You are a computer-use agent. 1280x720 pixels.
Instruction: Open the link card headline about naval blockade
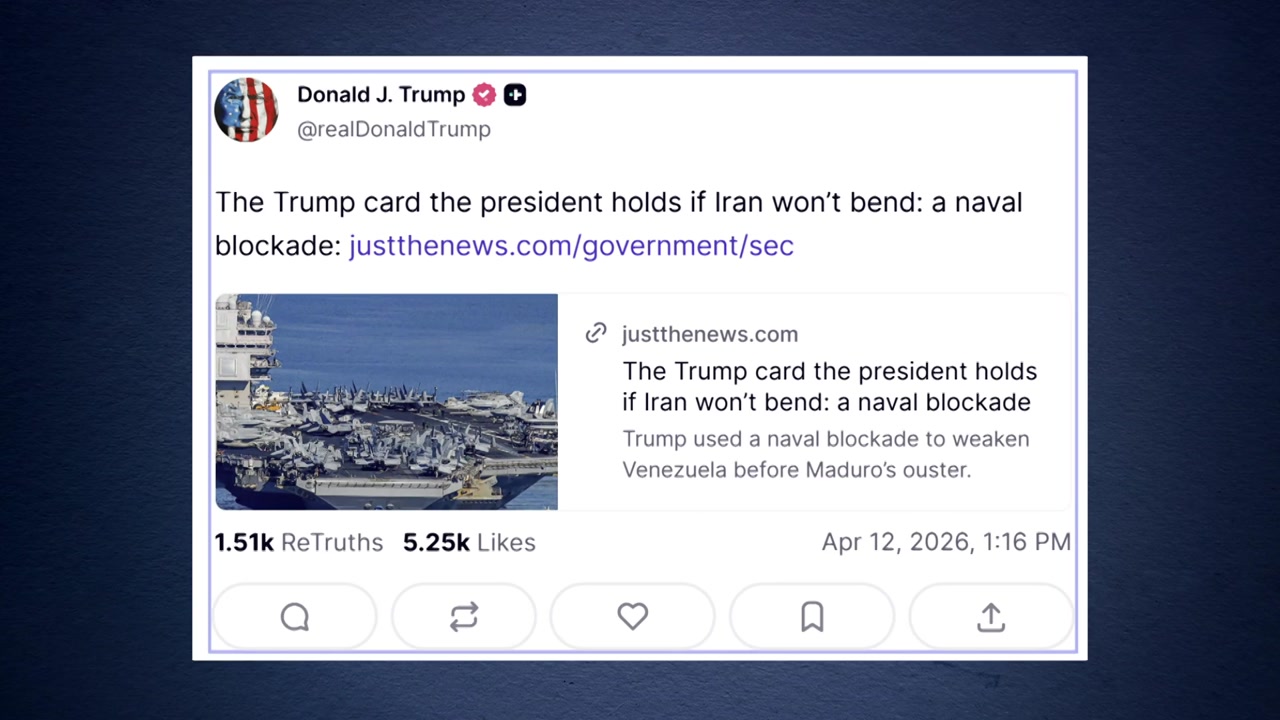click(x=829, y=387)
